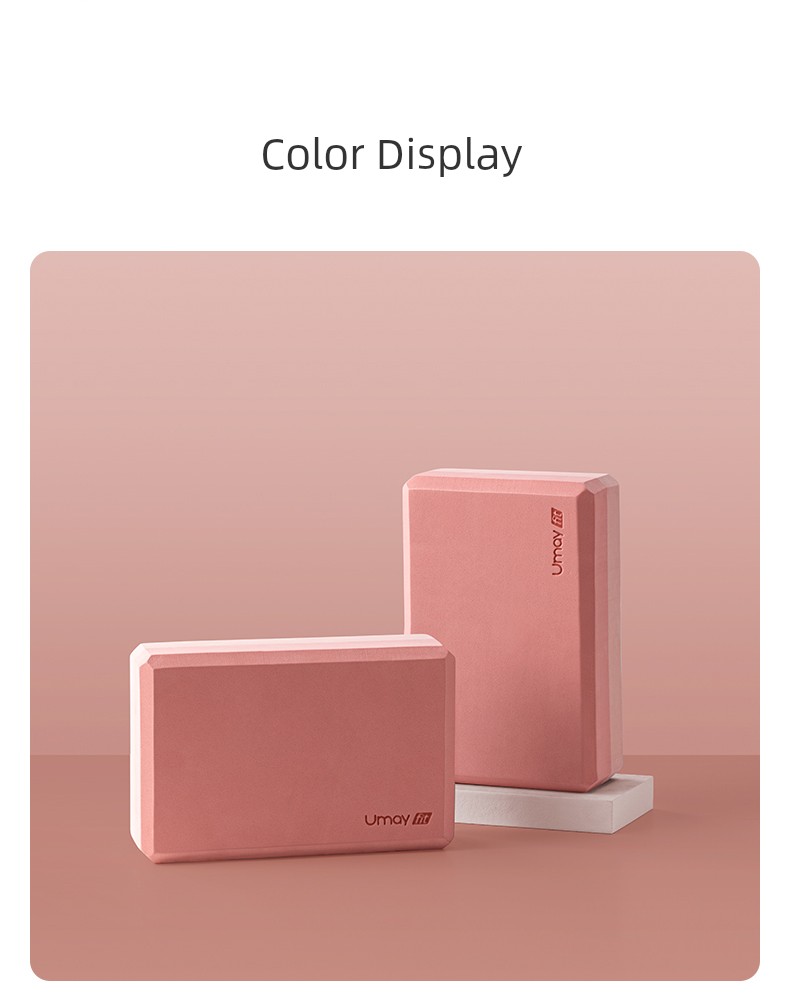
Task: Click the white pedestal under upright block
Action: click(553, 801)
